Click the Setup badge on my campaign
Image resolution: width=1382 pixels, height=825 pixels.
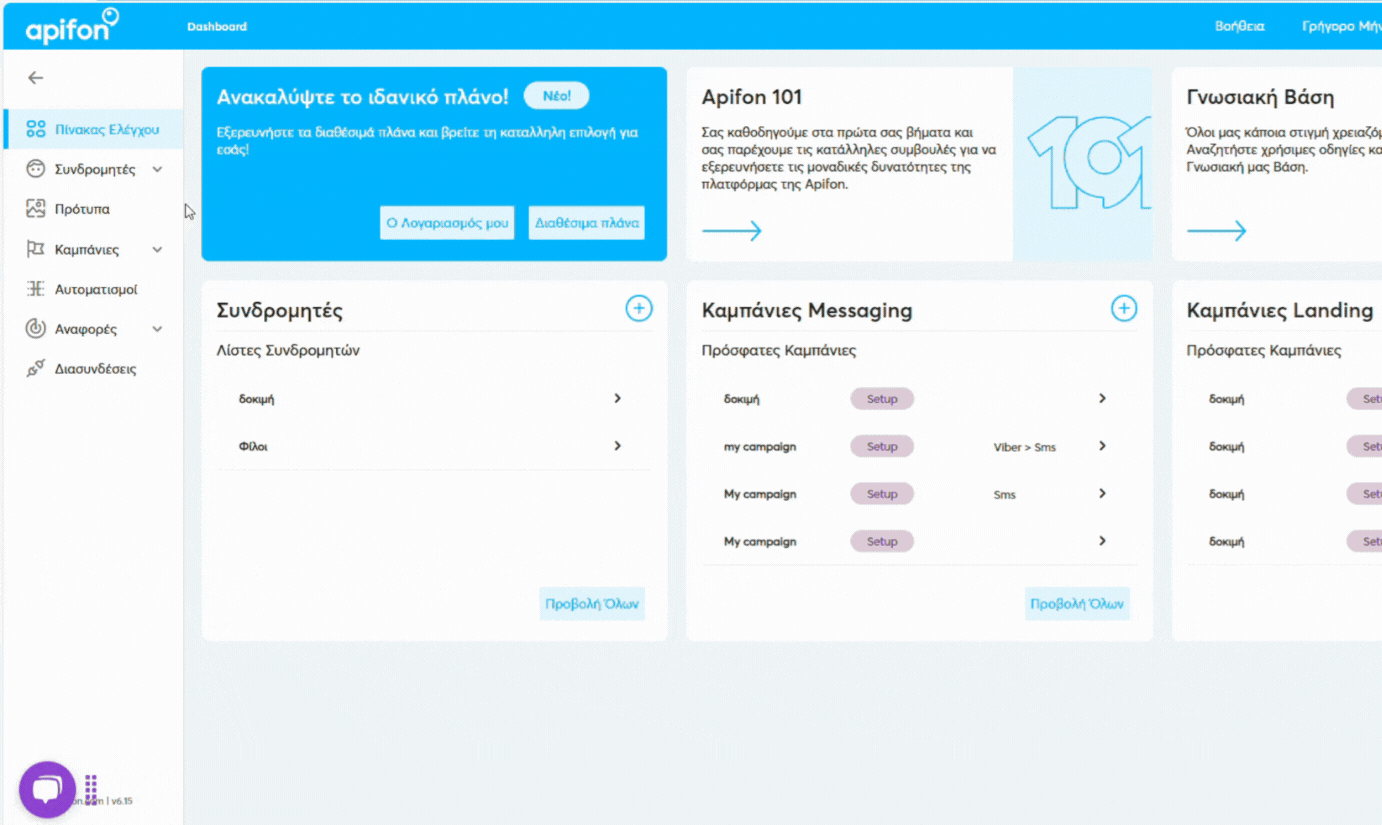[881, 446]
